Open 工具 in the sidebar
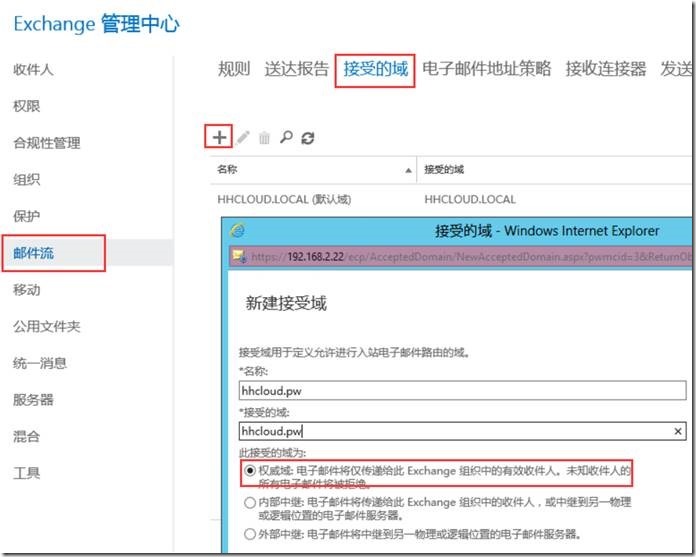 pos(27,473)
